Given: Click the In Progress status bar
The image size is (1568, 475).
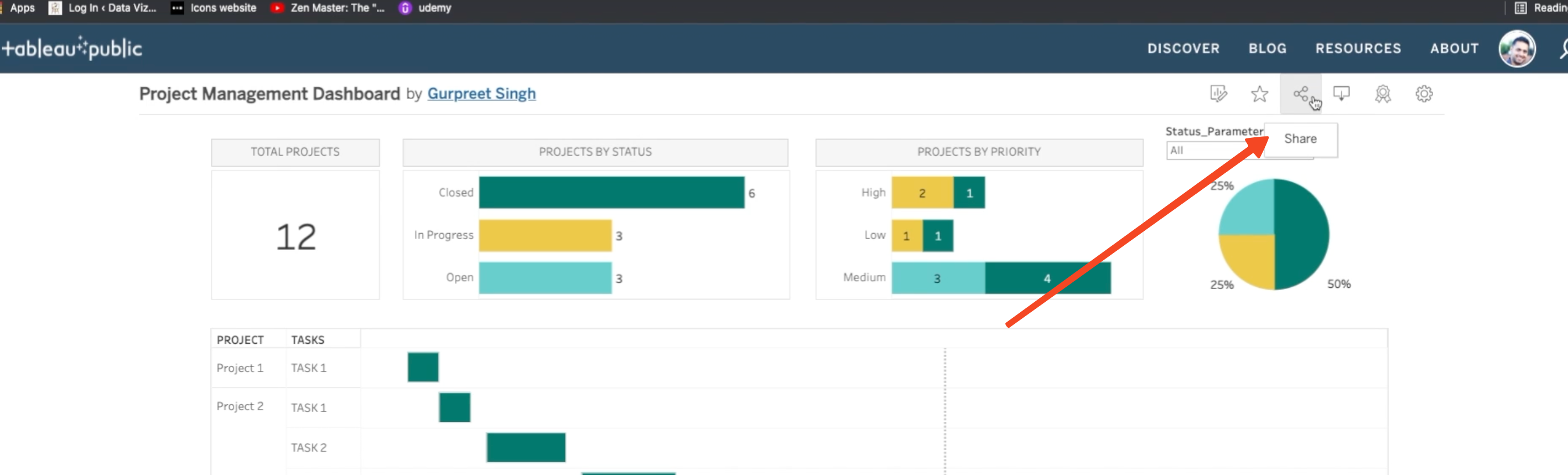Looking at the screenshot, I should pos(545,235).
